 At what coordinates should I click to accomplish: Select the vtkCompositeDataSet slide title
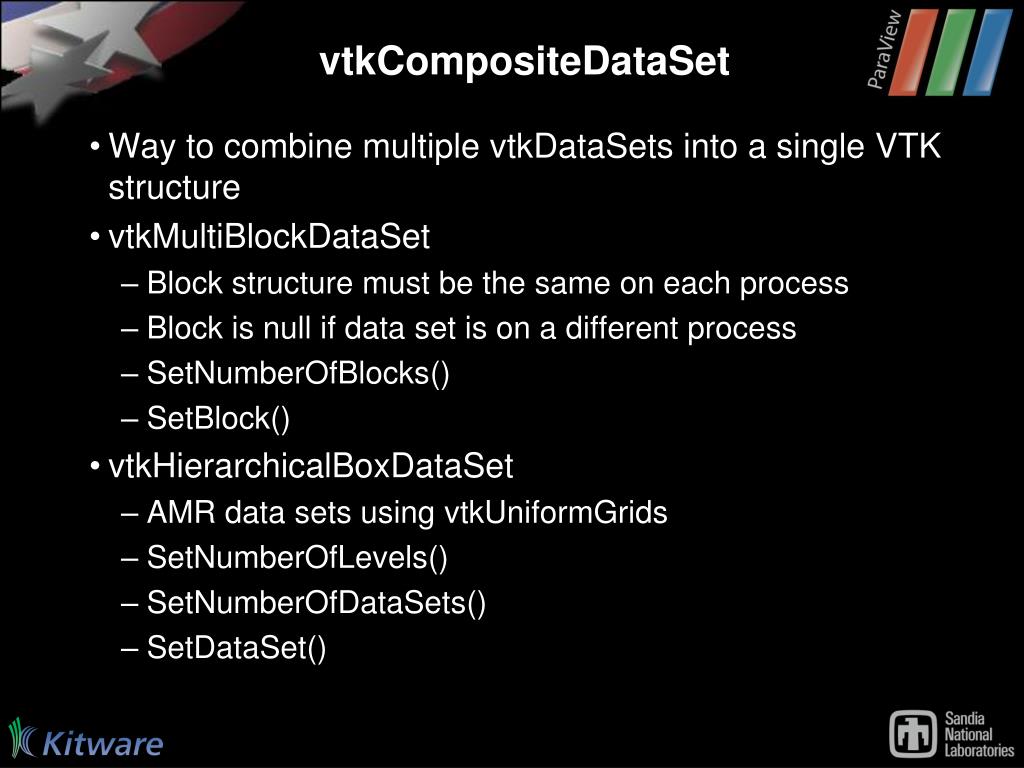pyautogui.click(x=524, y=61)
